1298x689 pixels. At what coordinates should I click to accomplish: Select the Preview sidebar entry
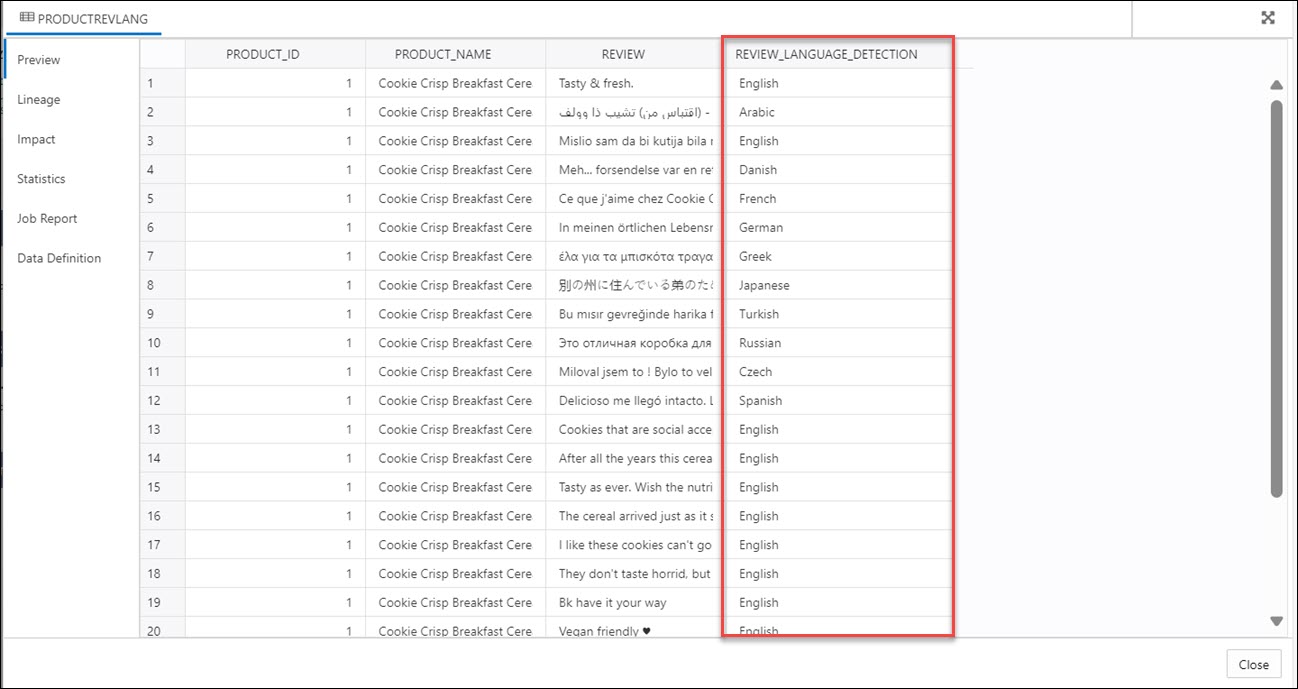point(39,59)
